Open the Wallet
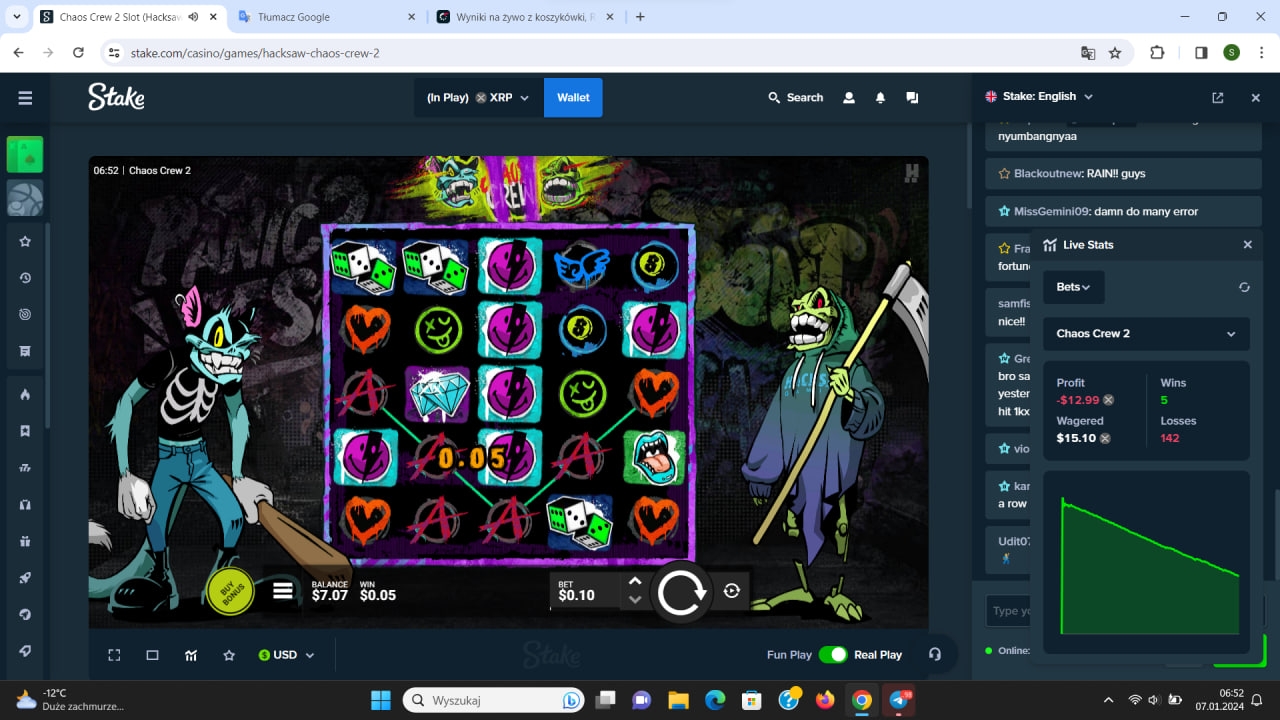 click(573, 97)
